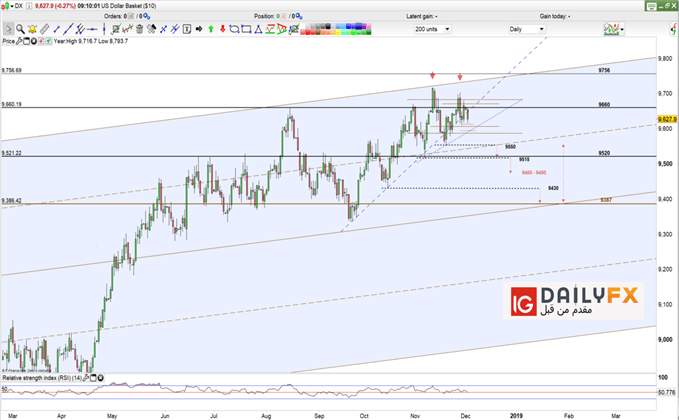Select the ellipse drawing tool
Image resolution: width=679 pixels, height=420 pixels.
coord(234,29)
